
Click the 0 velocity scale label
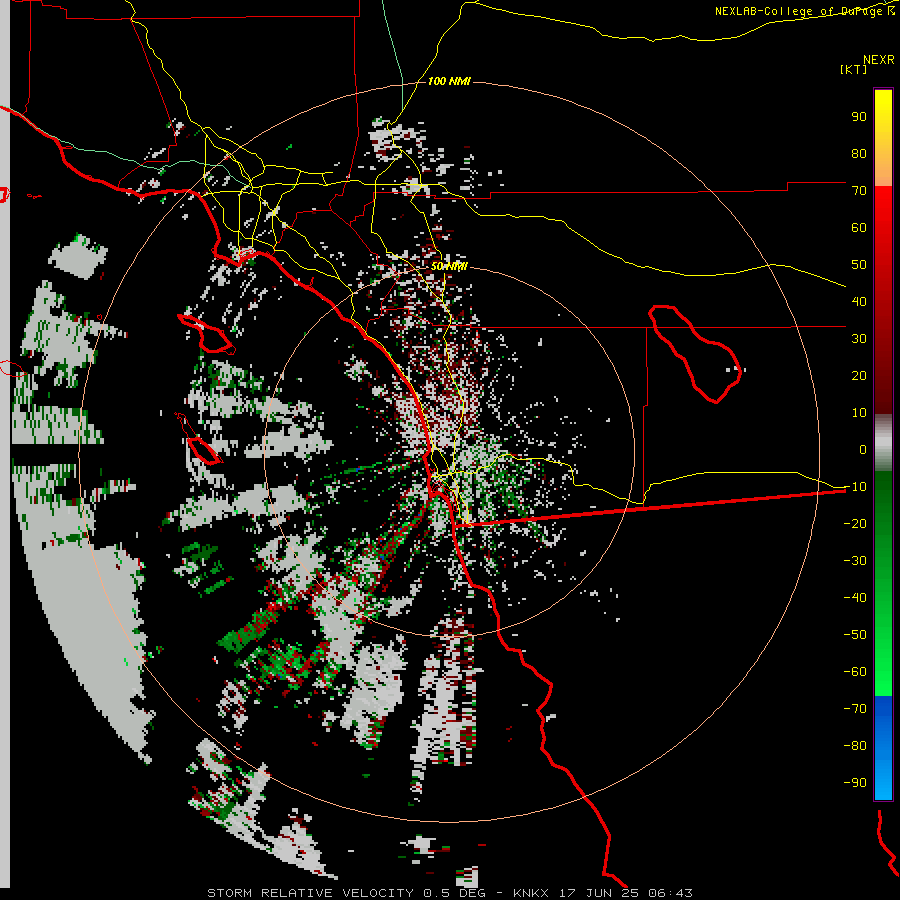tap(863, 449)
